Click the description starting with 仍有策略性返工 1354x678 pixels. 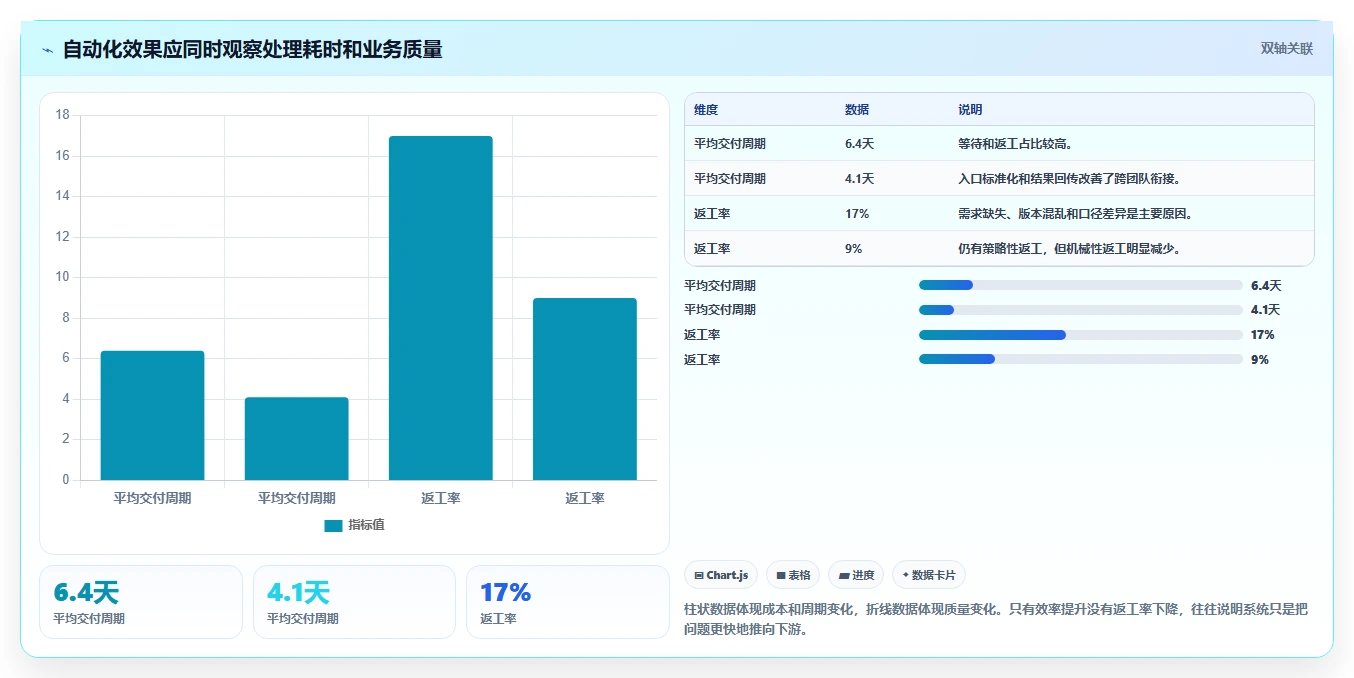pos(1071,248)
